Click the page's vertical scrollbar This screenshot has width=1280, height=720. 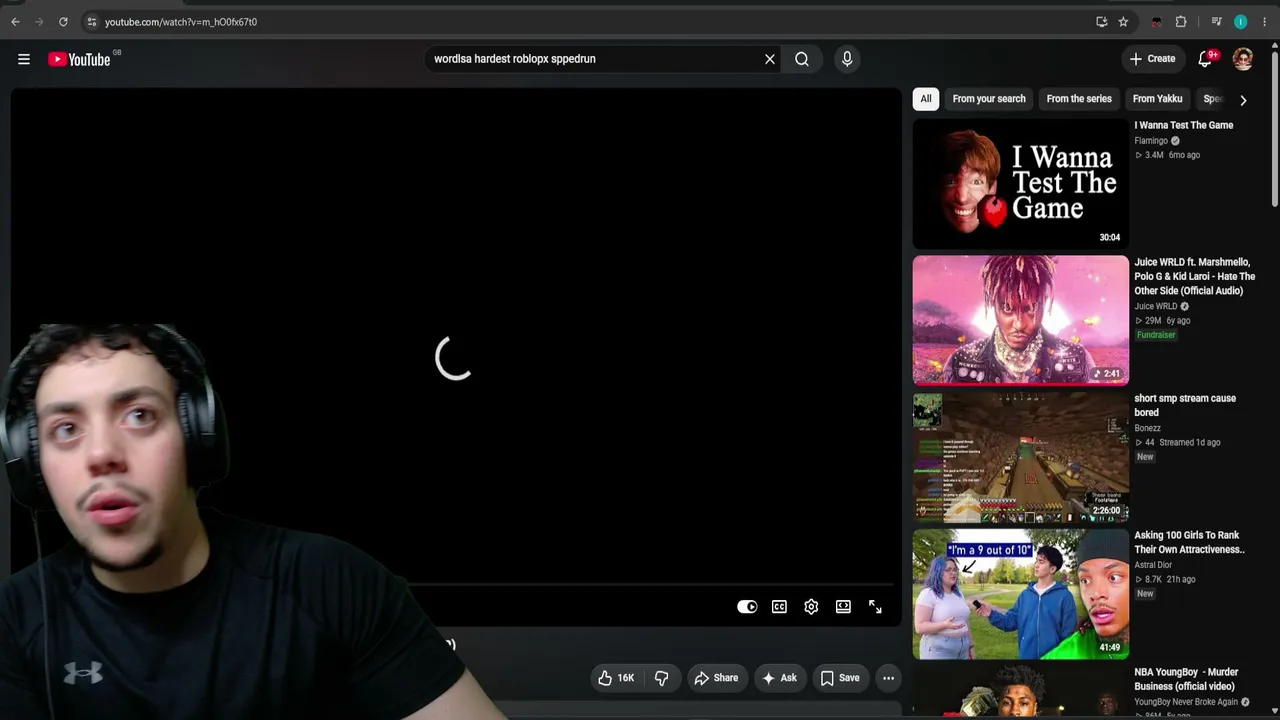1274,130
